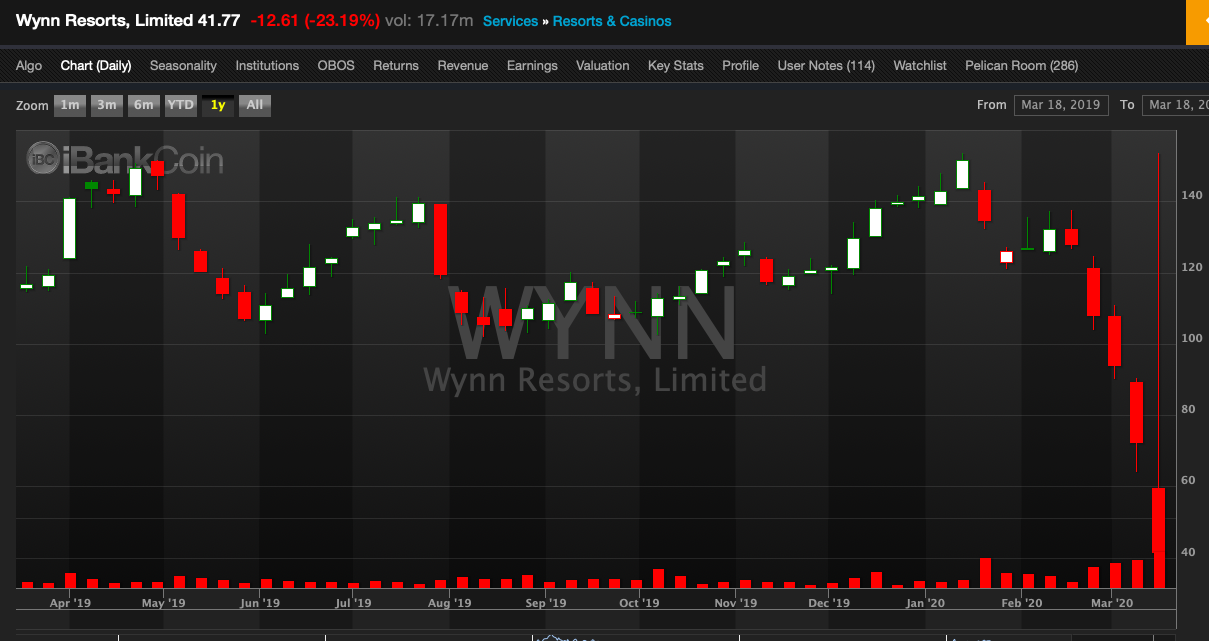Screen dimensions: 1209x641
Task: Click the orange button at top right
Action: 1197,22
